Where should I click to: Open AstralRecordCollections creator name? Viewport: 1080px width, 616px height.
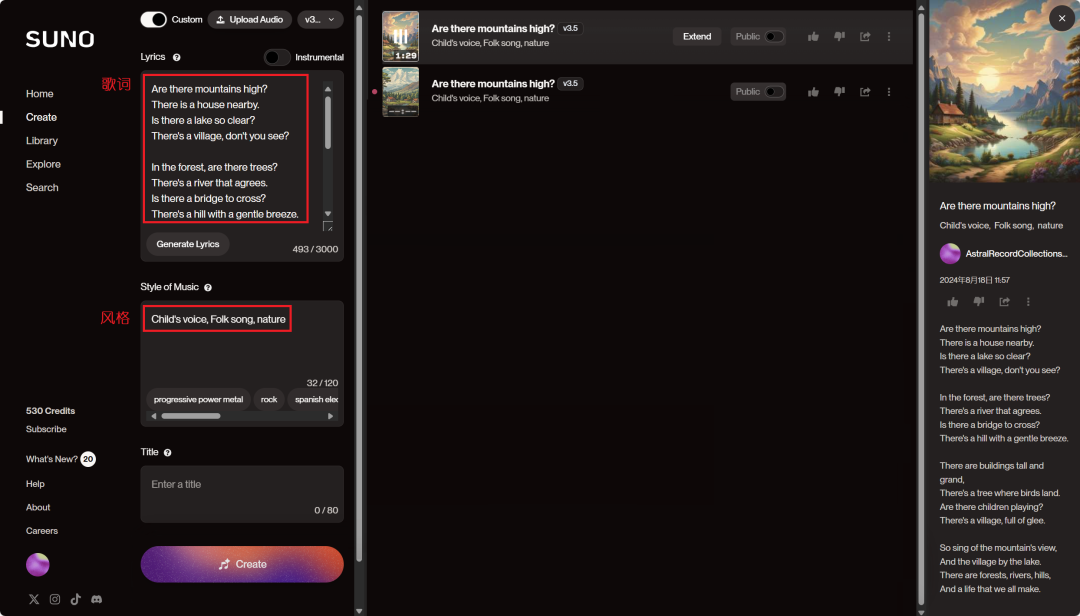click(x=1016, y=254)
